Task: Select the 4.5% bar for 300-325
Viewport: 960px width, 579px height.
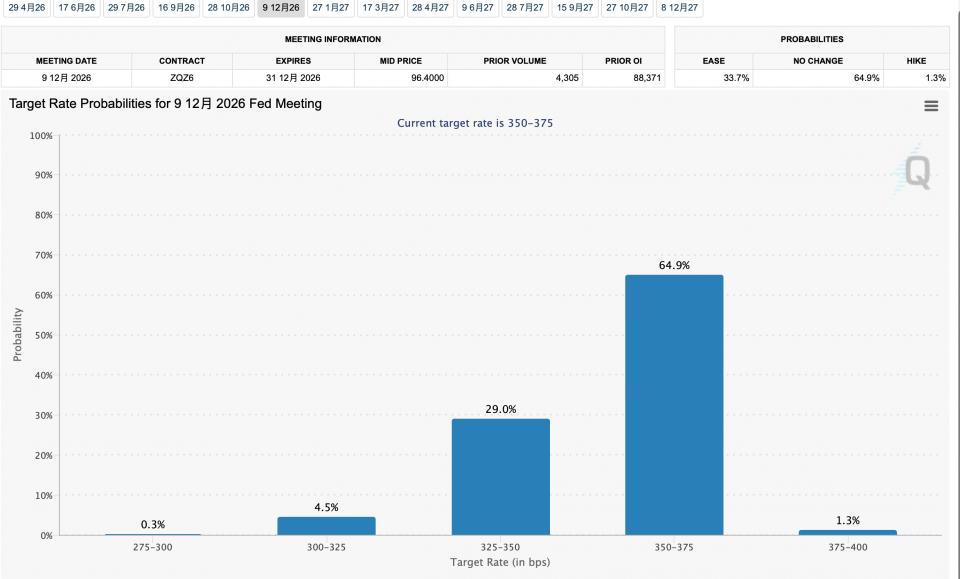Action: [326, 526]
